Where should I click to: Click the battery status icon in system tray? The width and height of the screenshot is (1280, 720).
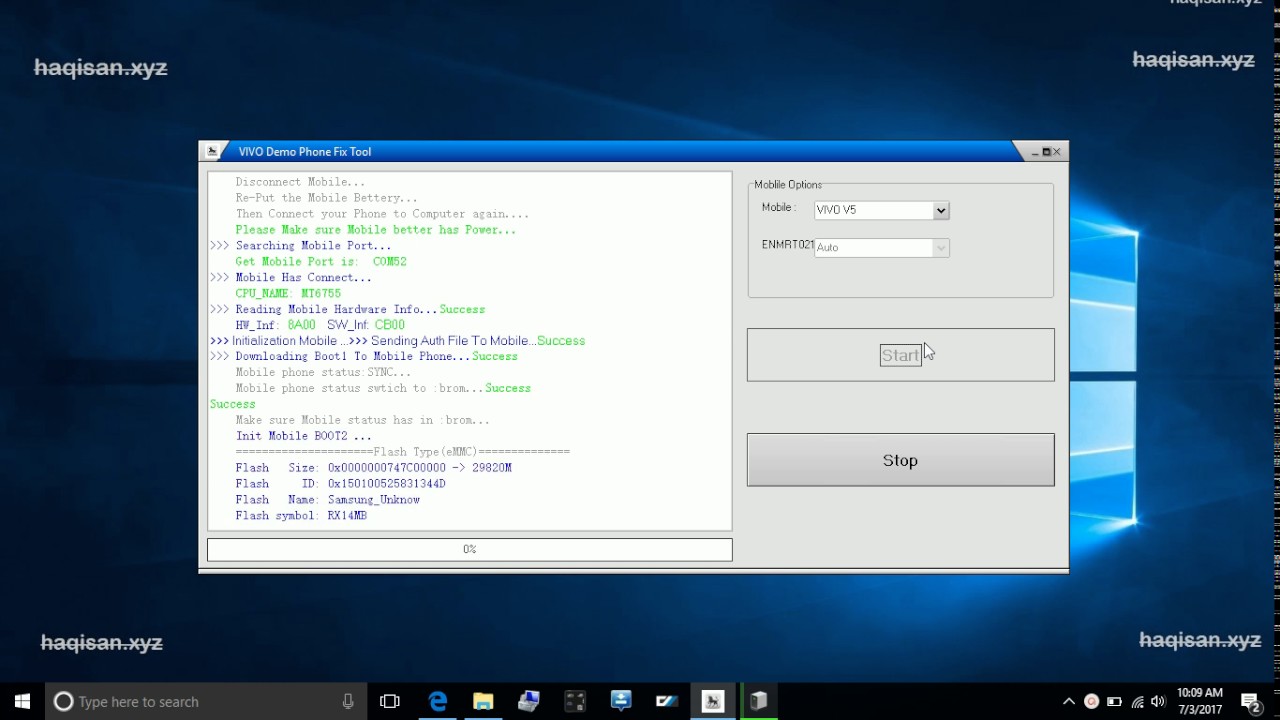(x=1113, y=701)
